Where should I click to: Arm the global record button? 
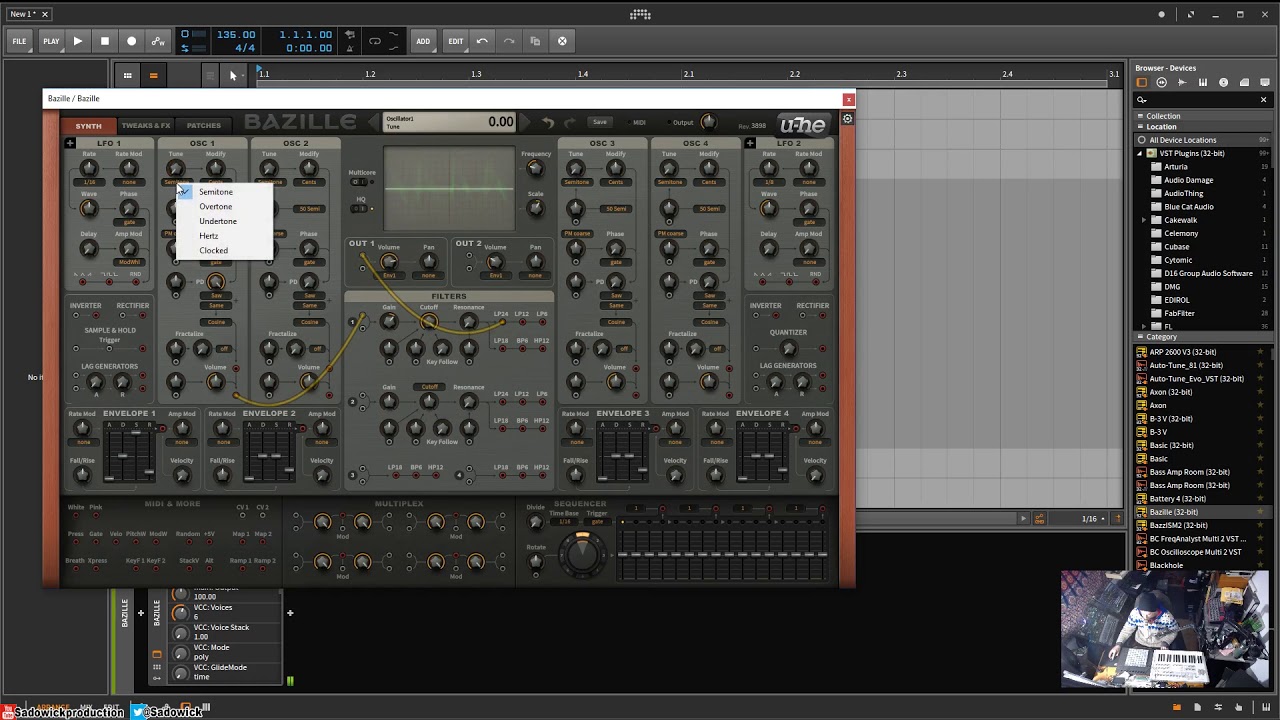point(131,41)
